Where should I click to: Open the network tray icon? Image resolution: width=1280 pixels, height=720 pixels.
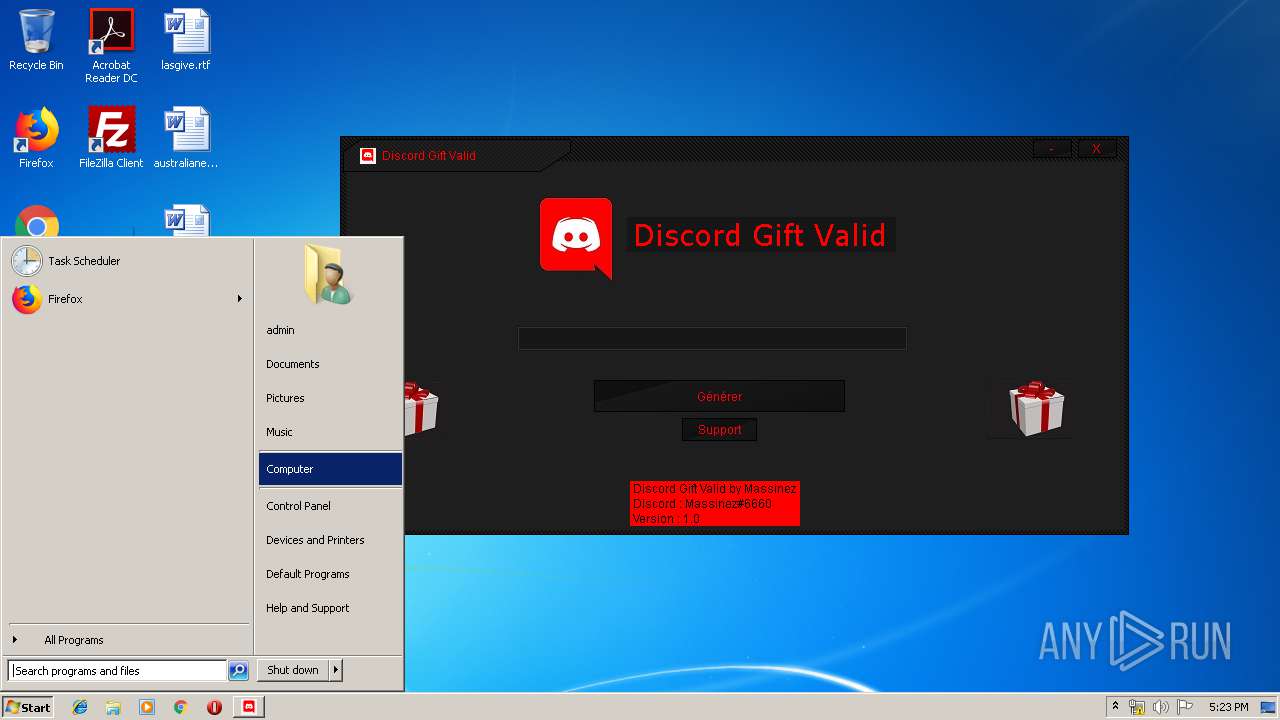point(1137,707)
